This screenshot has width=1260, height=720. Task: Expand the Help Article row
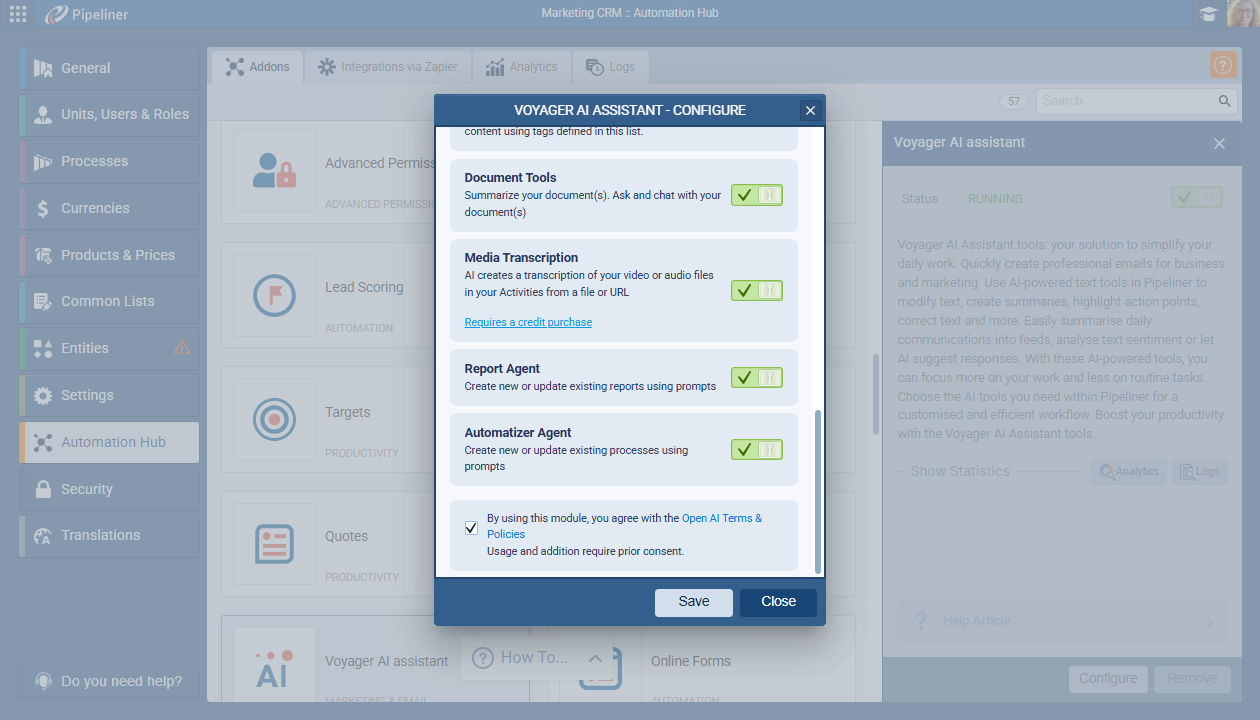point(1060,621)
